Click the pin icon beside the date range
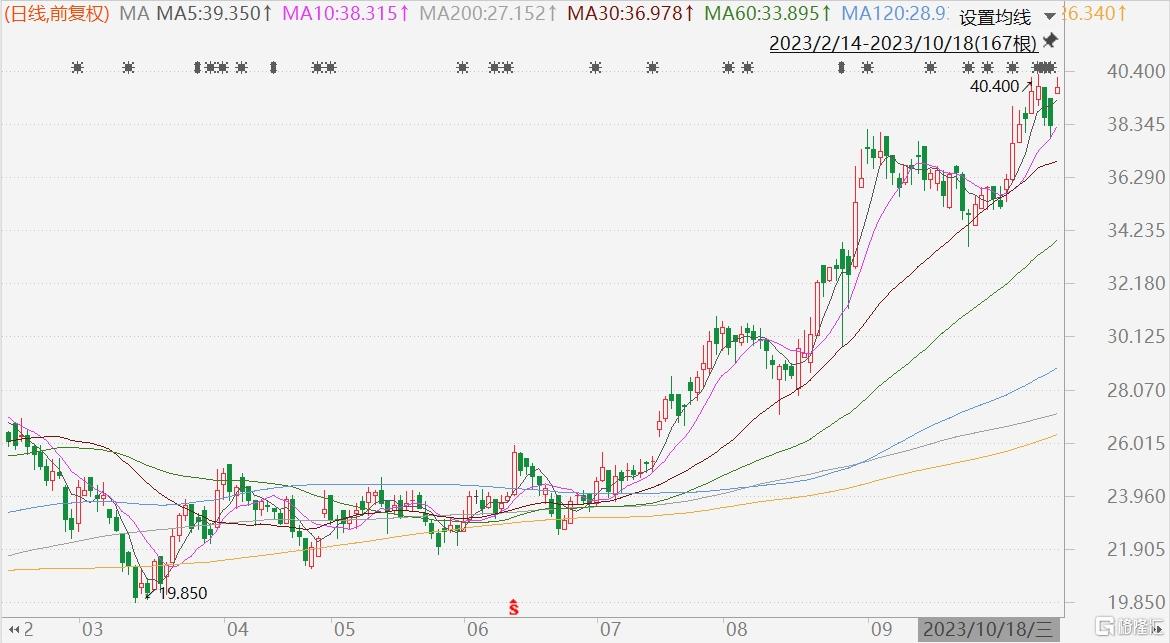Screen dimensions: 1170x643 point(1050,40)
